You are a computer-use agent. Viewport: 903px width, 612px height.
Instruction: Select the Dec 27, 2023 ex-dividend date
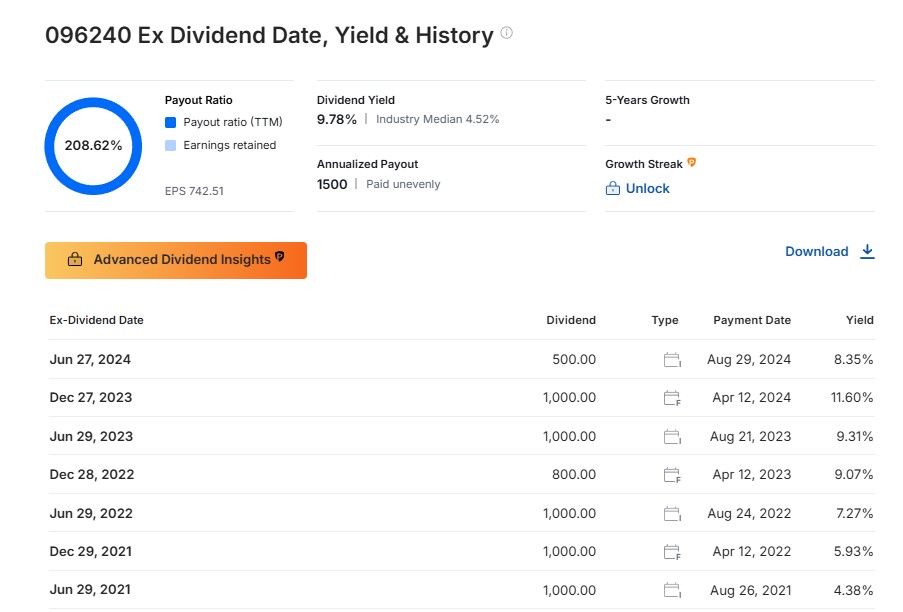click(90, 397)
